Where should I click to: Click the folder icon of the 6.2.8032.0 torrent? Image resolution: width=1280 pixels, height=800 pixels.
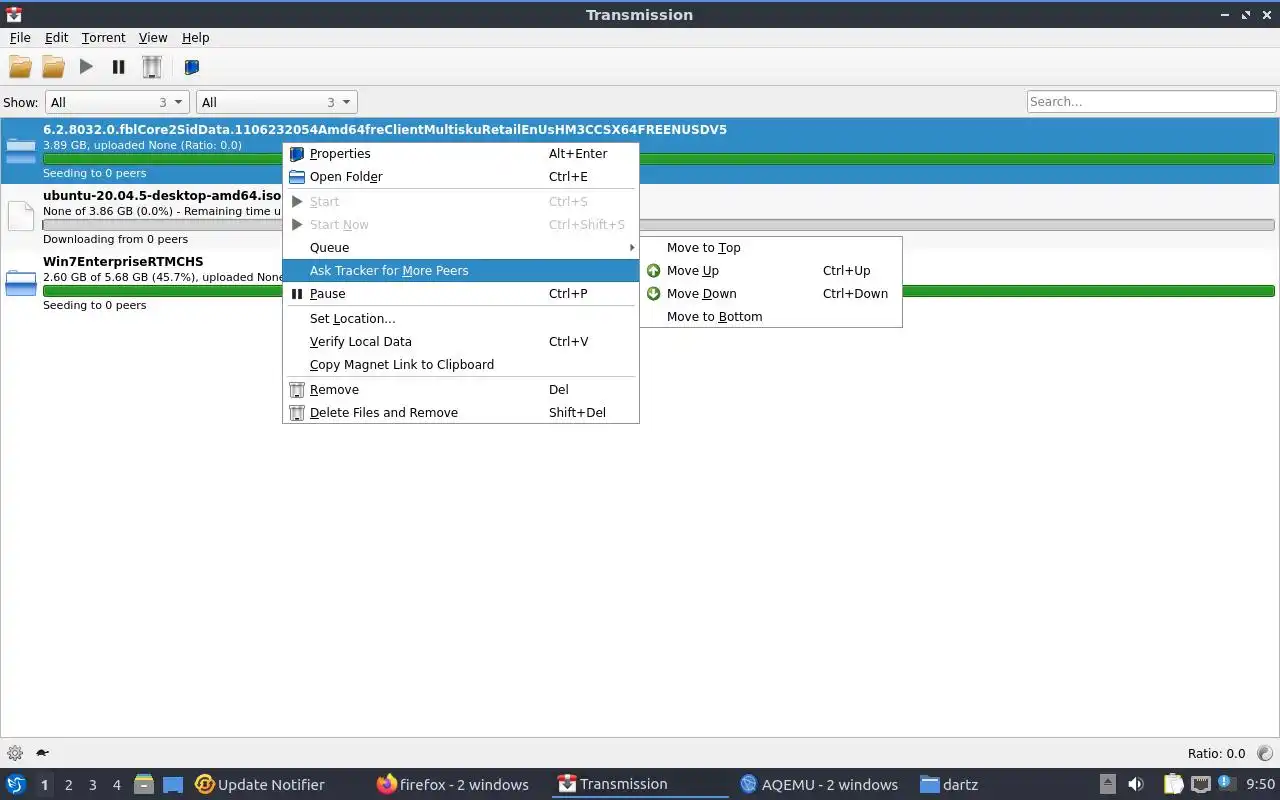coord(21,151)
